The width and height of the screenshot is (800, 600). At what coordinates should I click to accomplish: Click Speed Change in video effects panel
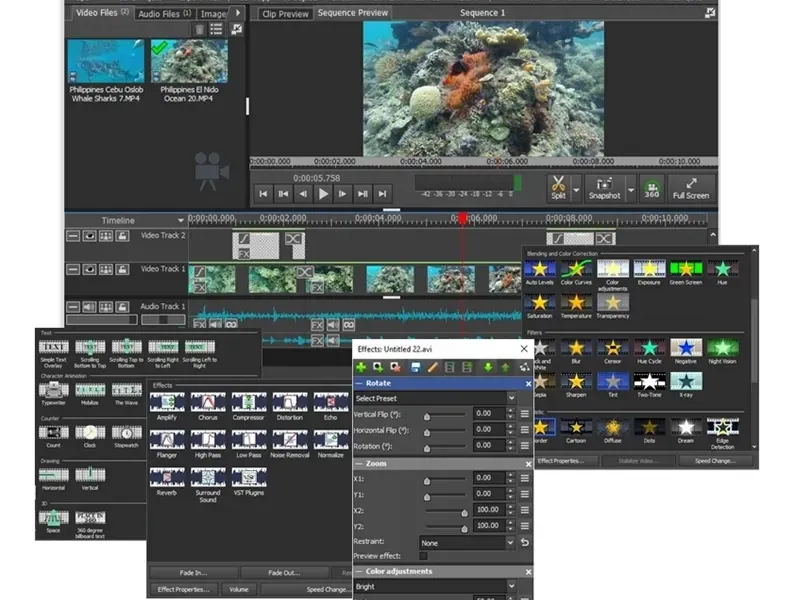[x=715, y=461]
